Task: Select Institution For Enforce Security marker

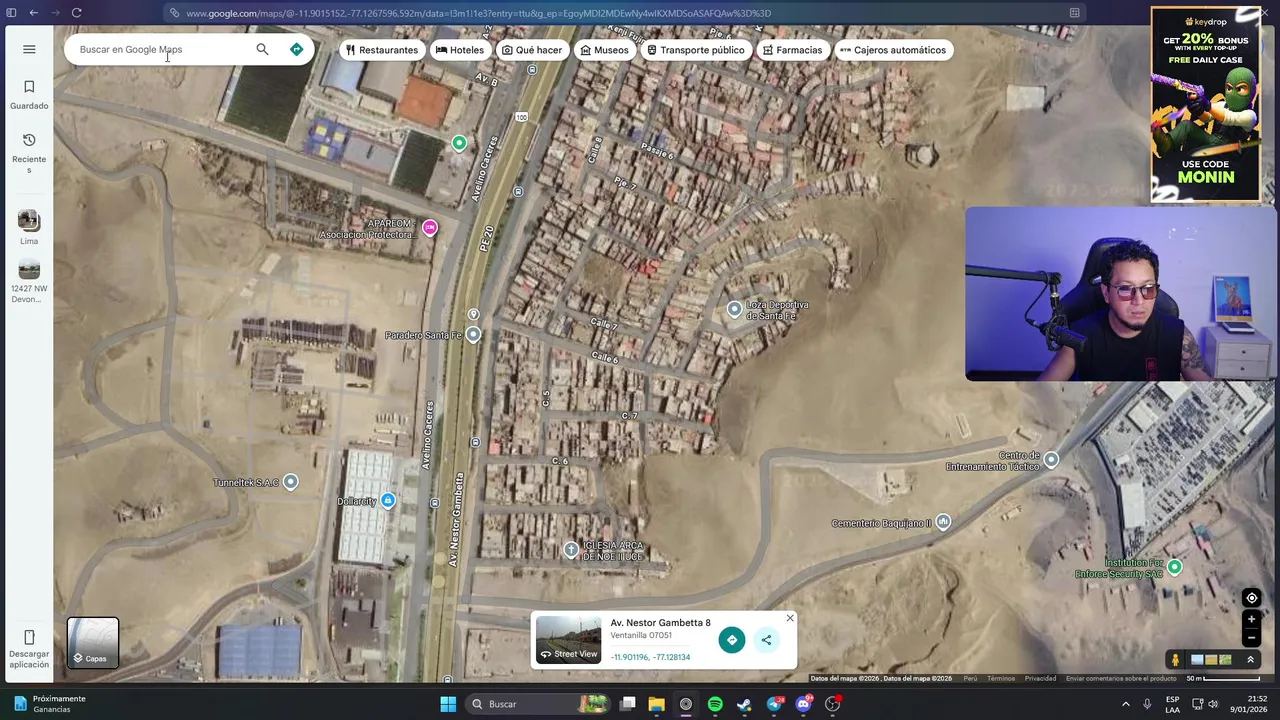Action: [1175, 567]
